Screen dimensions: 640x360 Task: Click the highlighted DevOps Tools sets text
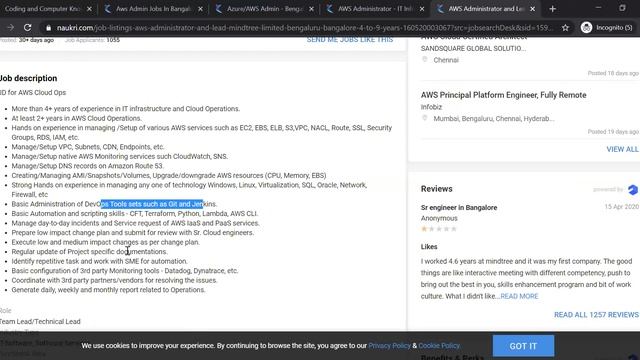(x=152, y=204)
